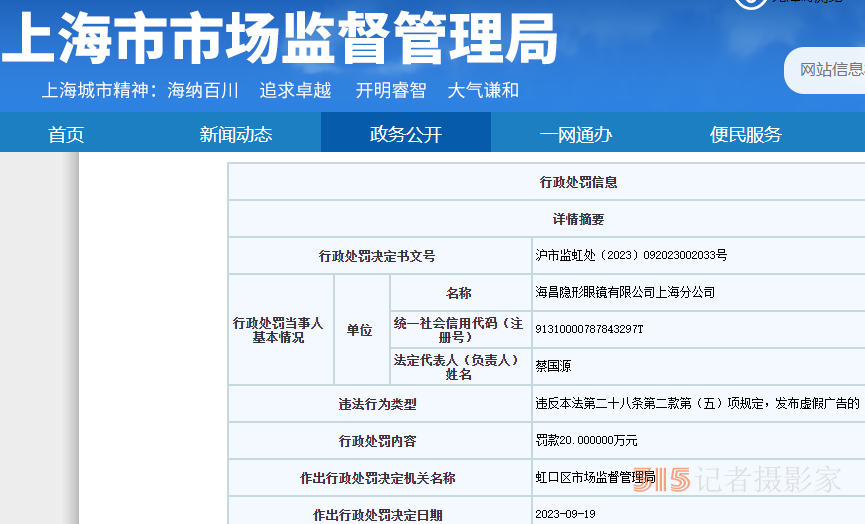Click the 上海城市精神 slogan text
Image resolution: width=865 pixels, height=524 pixels.
[280, 90]
